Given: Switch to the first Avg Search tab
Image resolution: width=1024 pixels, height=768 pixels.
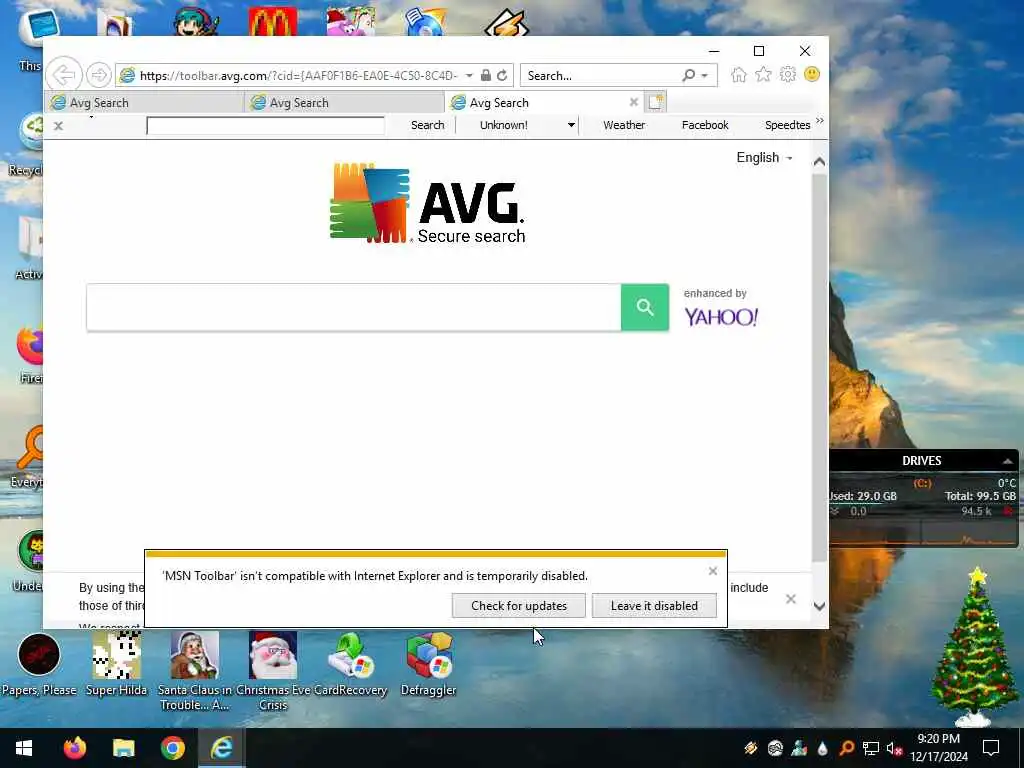Looking at the screenshot, I should point(144,103).
